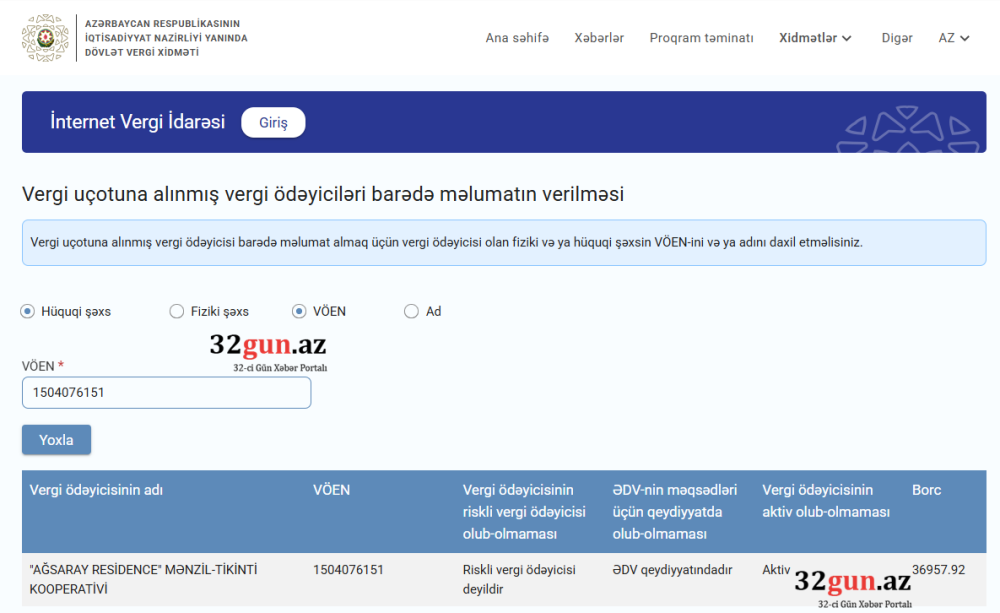Open the Xəbərlər page
This screenshot has width=1000, height=613.
(x=599, y=38)
